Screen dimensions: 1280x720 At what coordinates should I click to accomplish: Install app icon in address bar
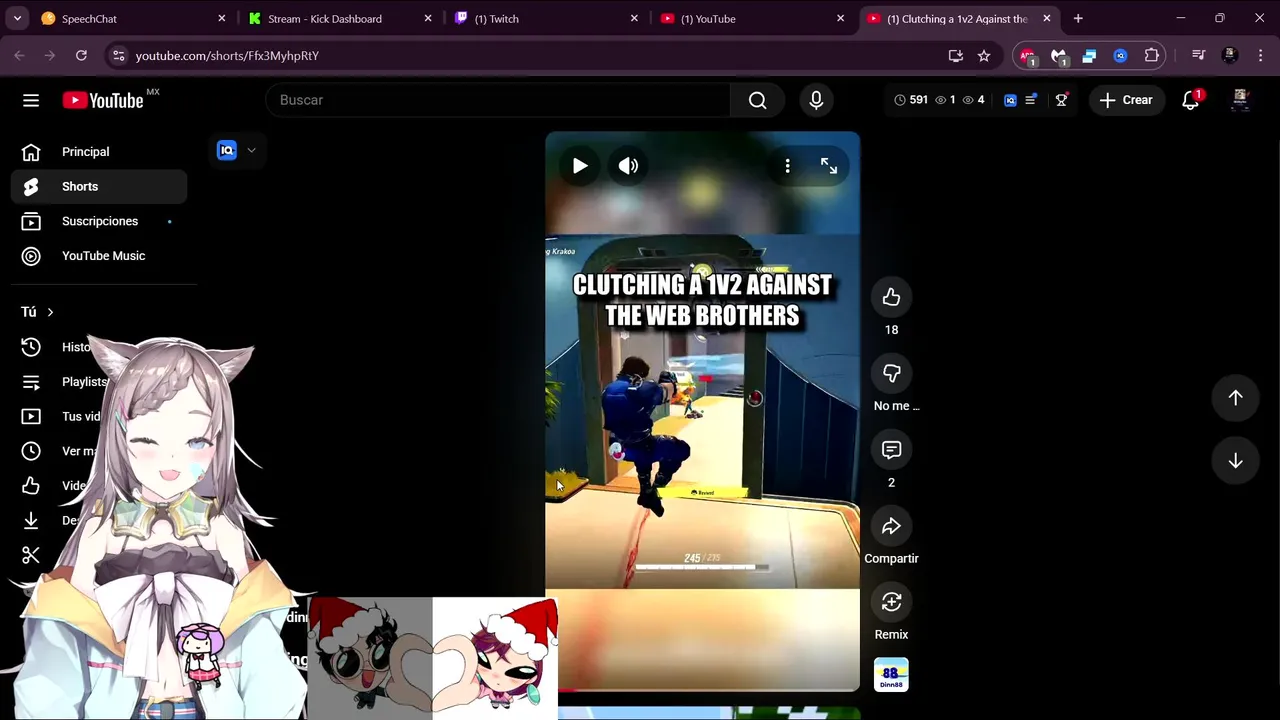point(956,56)
